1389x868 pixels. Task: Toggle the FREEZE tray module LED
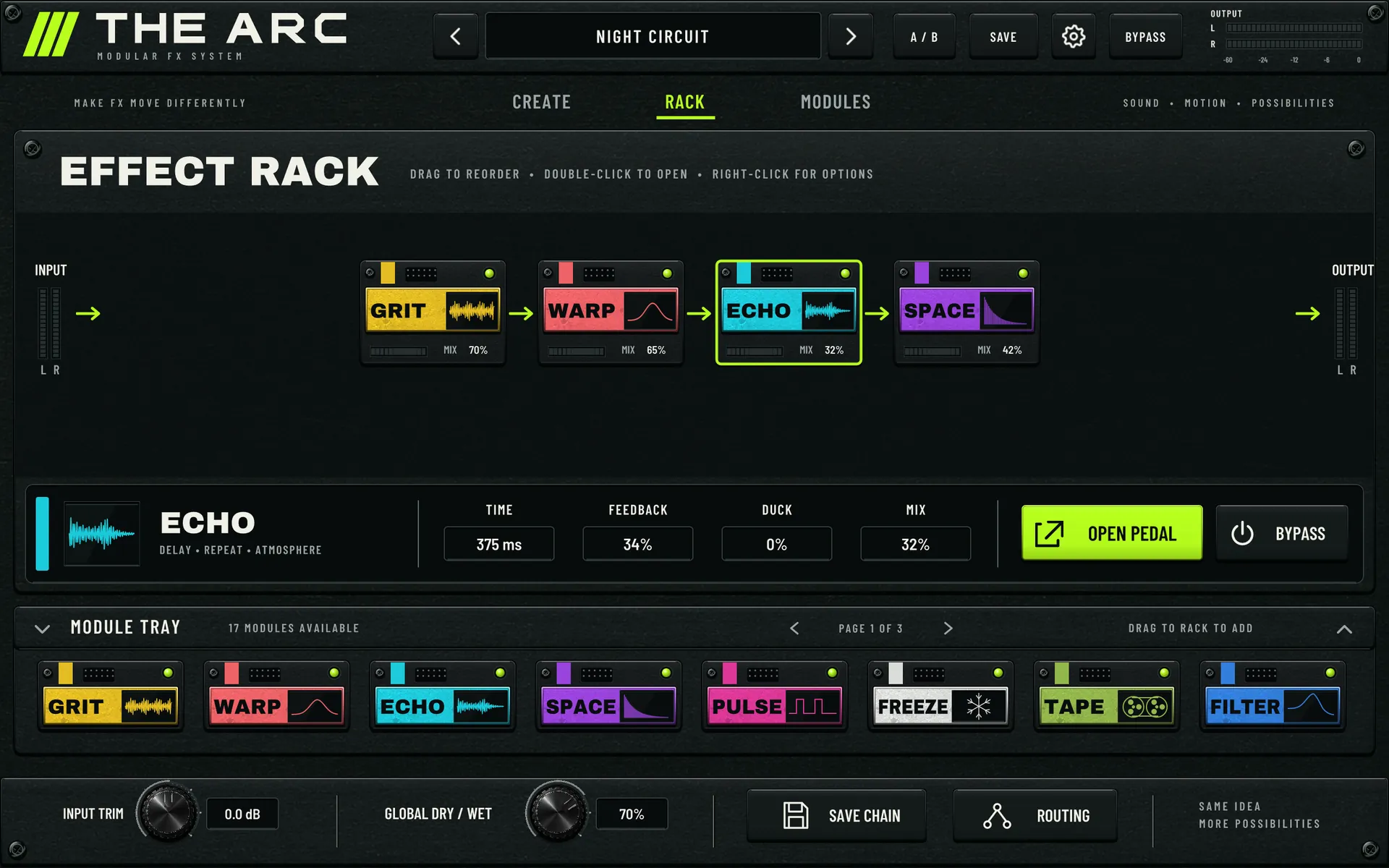click(998, 673)
